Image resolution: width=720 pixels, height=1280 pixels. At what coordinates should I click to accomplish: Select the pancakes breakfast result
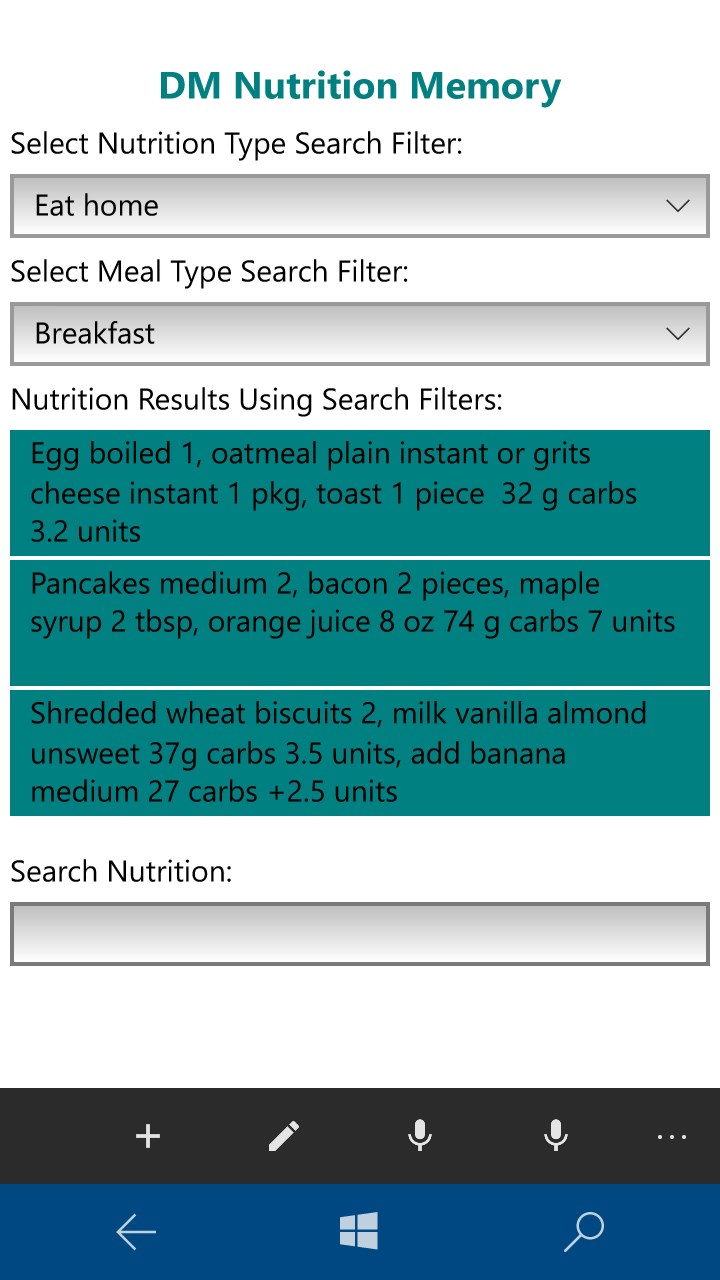[360, 622]
